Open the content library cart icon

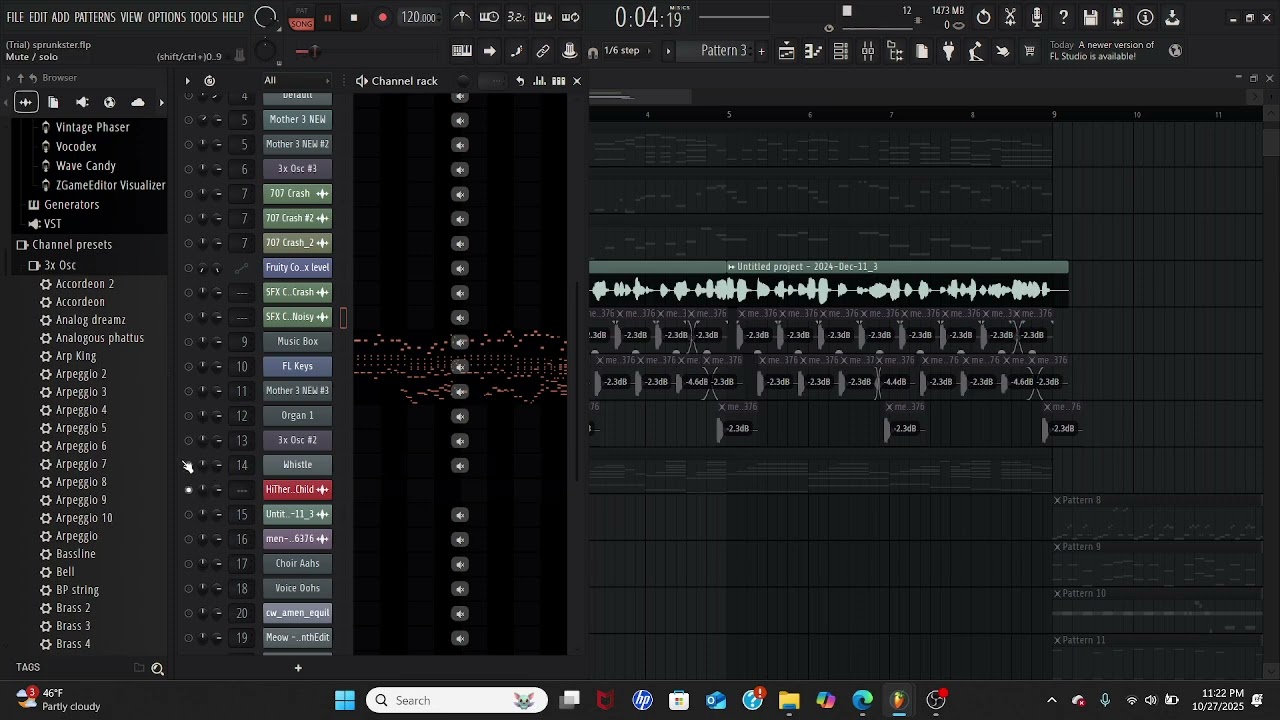[x=1029, y=51]
